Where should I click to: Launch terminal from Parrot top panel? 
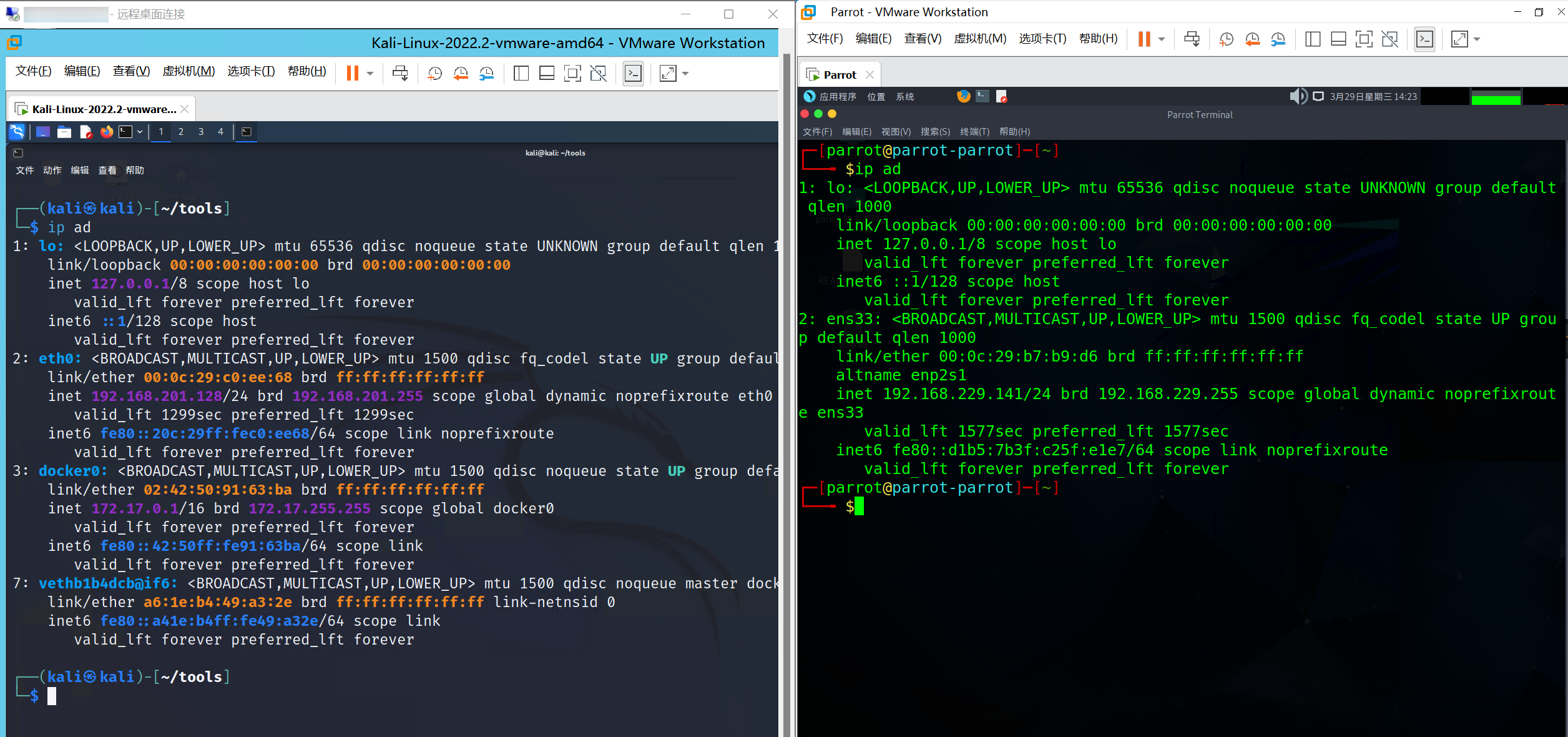(982, 96)
